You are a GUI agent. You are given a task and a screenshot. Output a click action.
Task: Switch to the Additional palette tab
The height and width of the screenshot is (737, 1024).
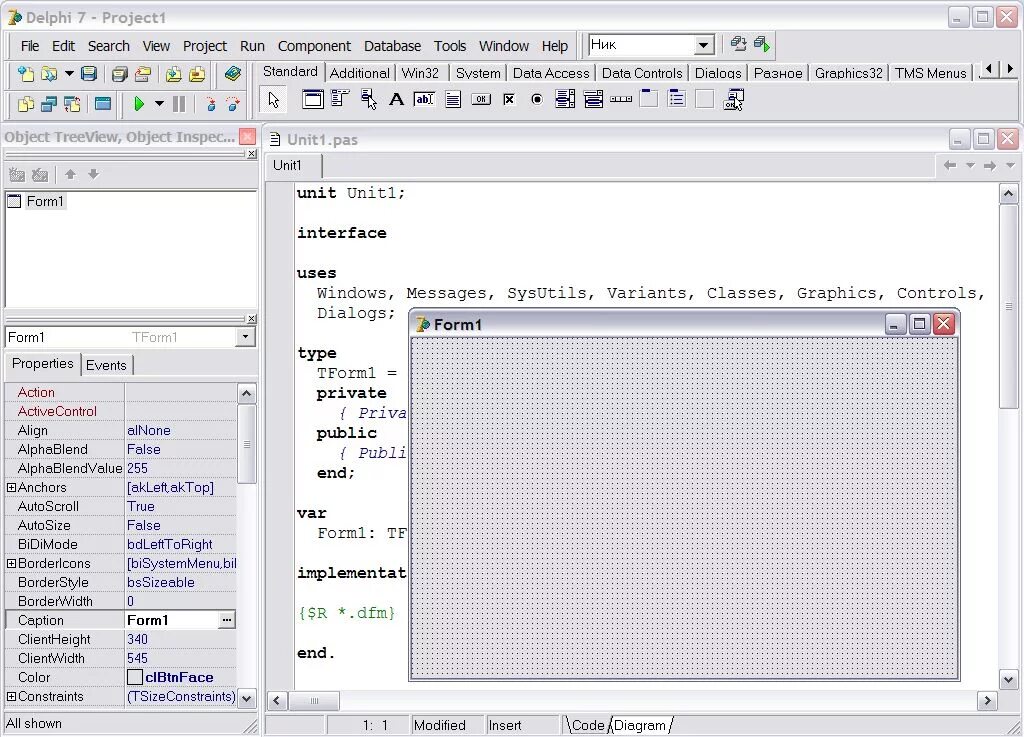tap(359, 73)
